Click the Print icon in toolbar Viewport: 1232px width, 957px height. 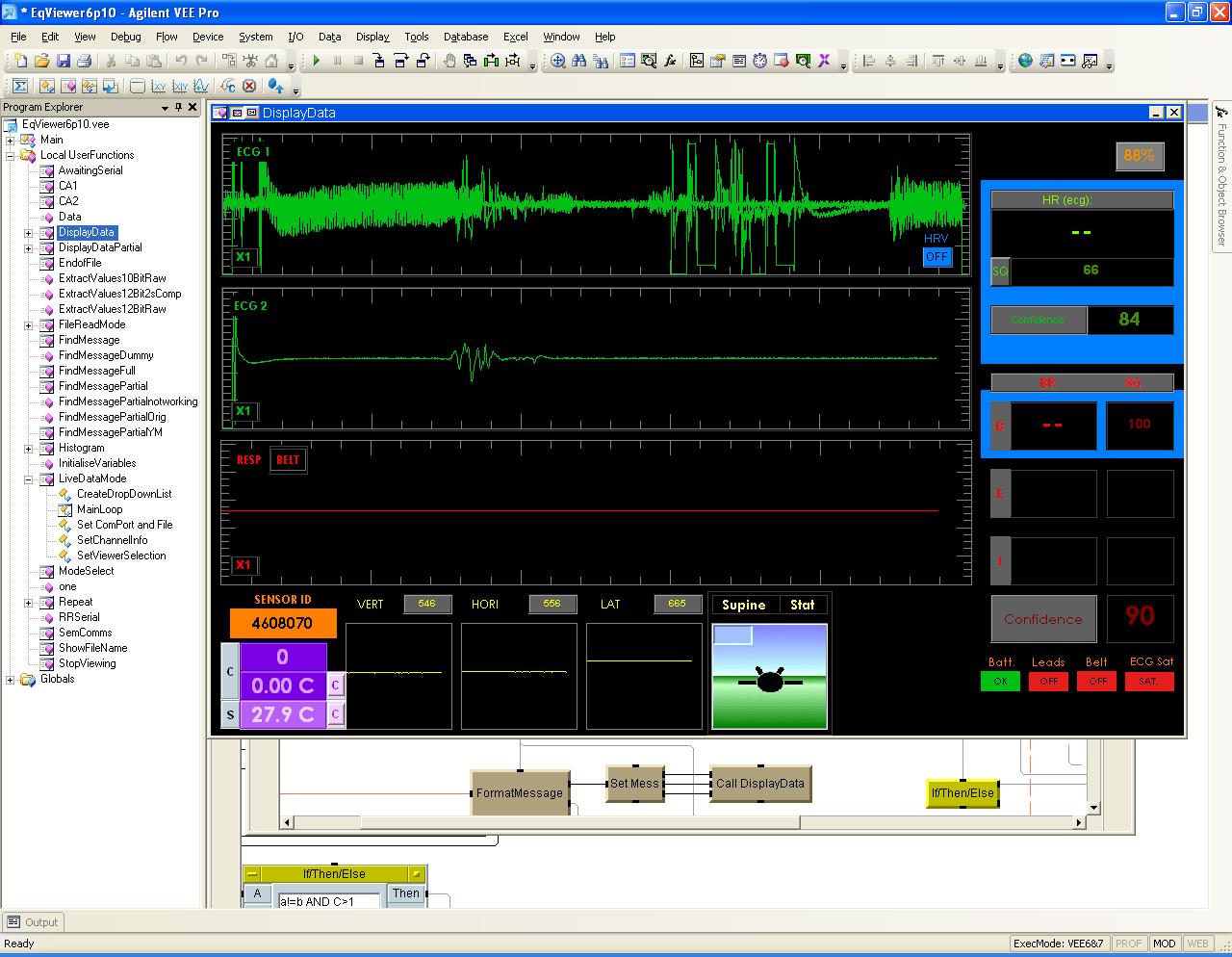[85, 61]
